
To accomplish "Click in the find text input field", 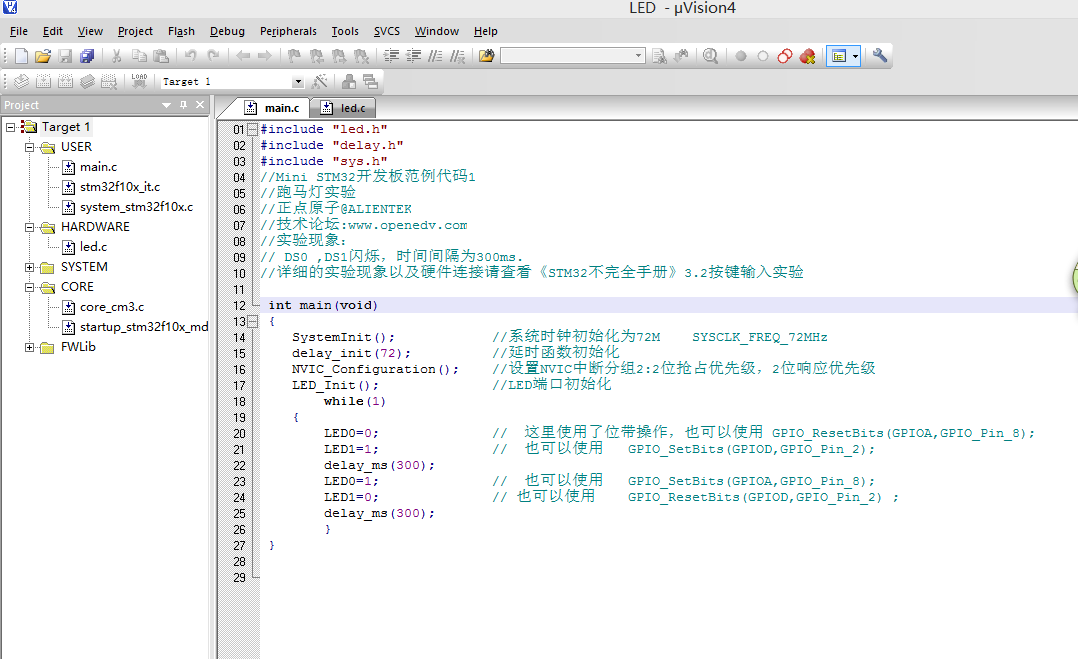I will point(566,56).
